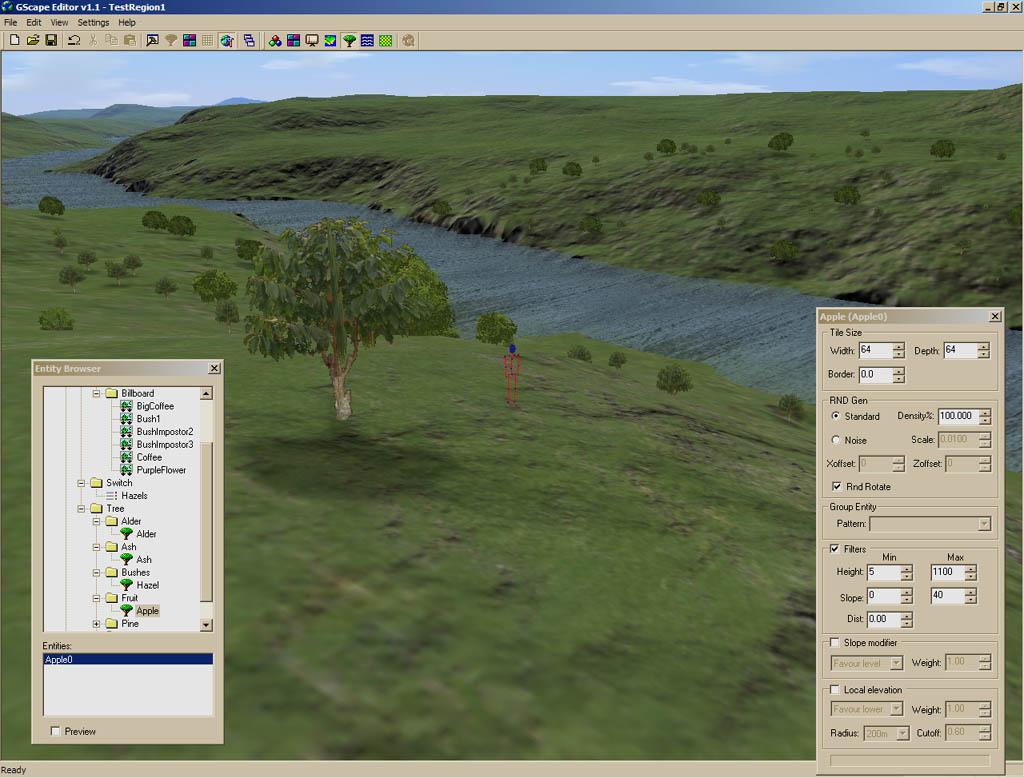Click the Open folder toolbar icon
This screenshot has width=1024, height=778.
coord(32,40)
